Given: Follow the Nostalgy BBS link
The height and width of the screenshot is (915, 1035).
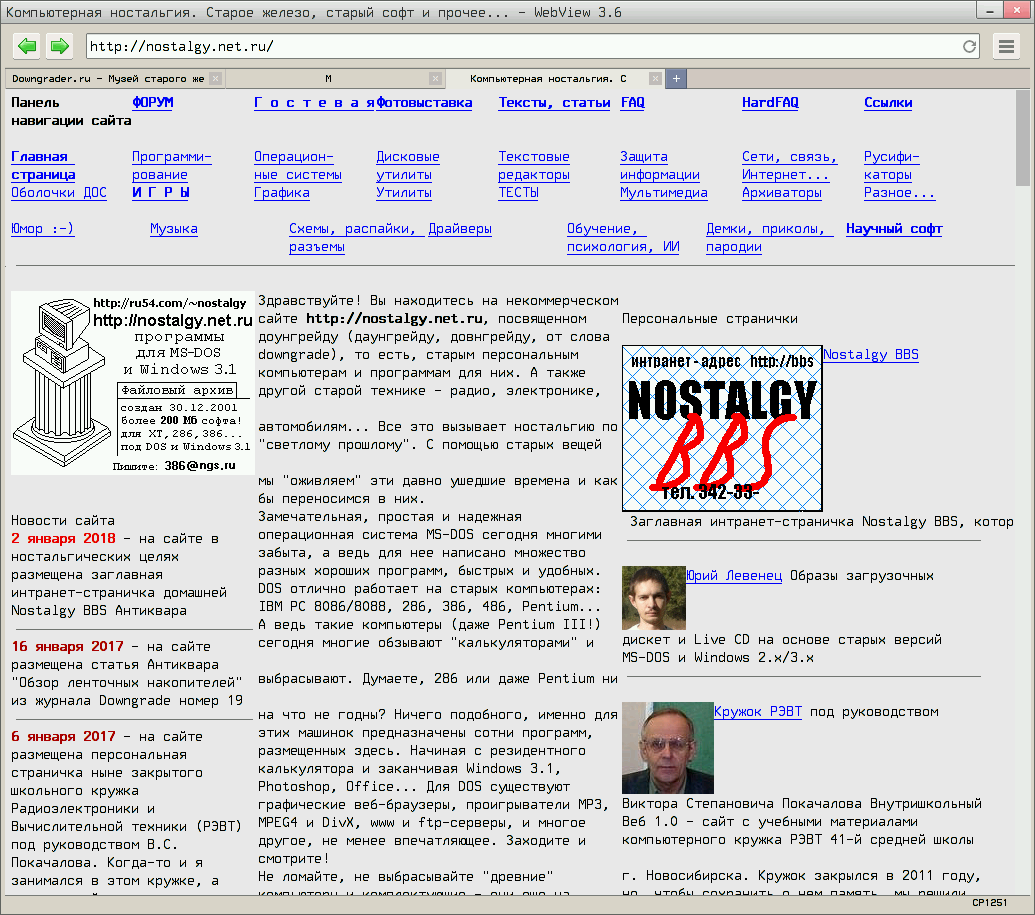Looking at the screenshot, I should 870,354.
